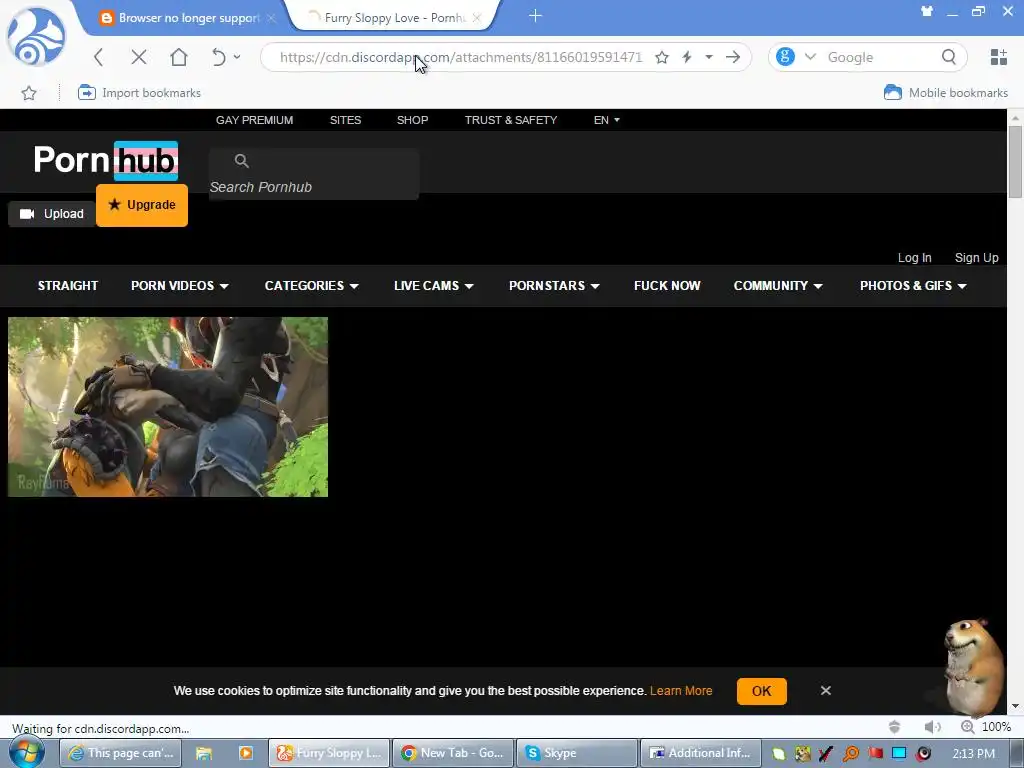Open Mobile bookmarks
This screenshot has width=1024, height=768.
[x=946, y=93]
